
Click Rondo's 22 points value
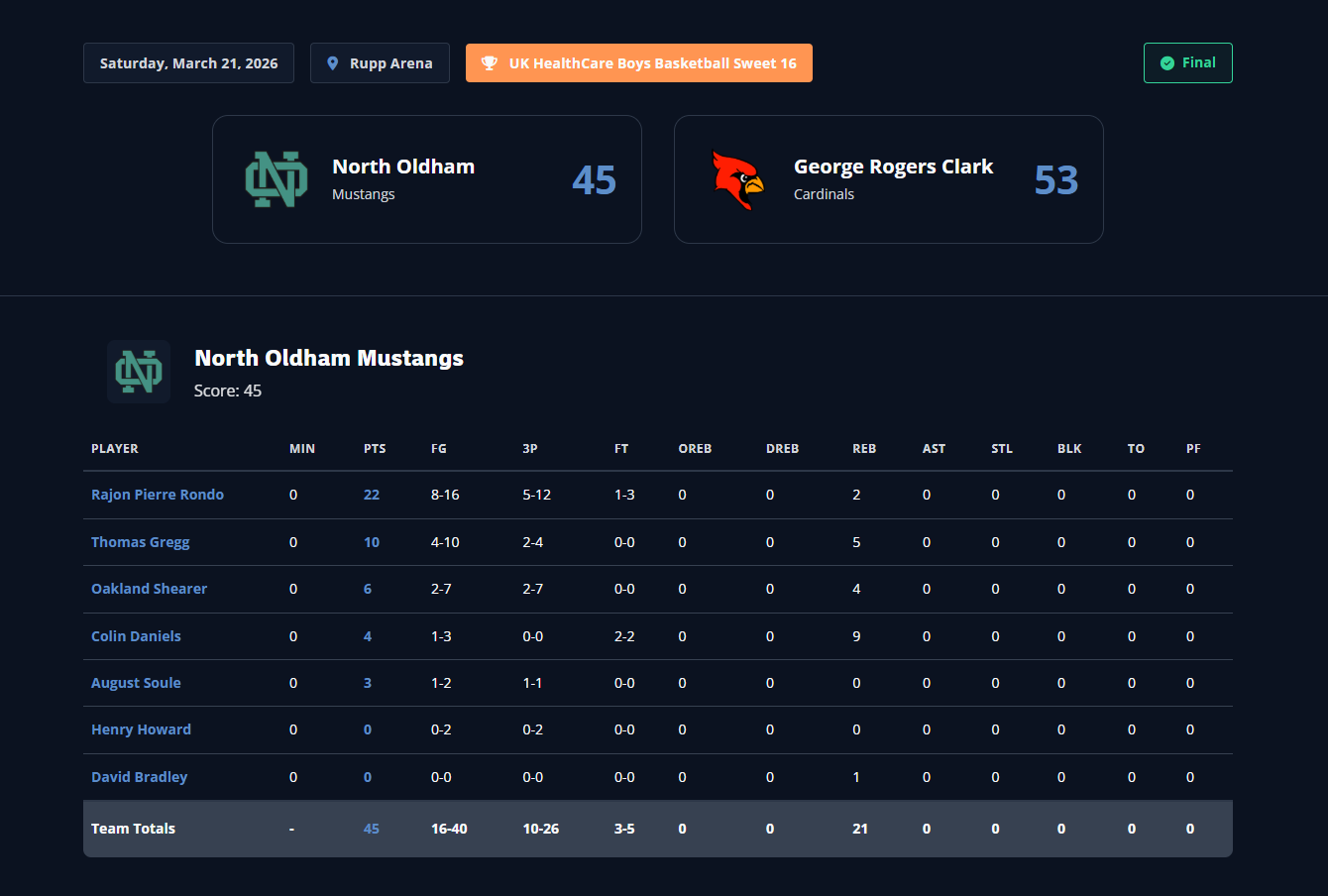(372, 495)
